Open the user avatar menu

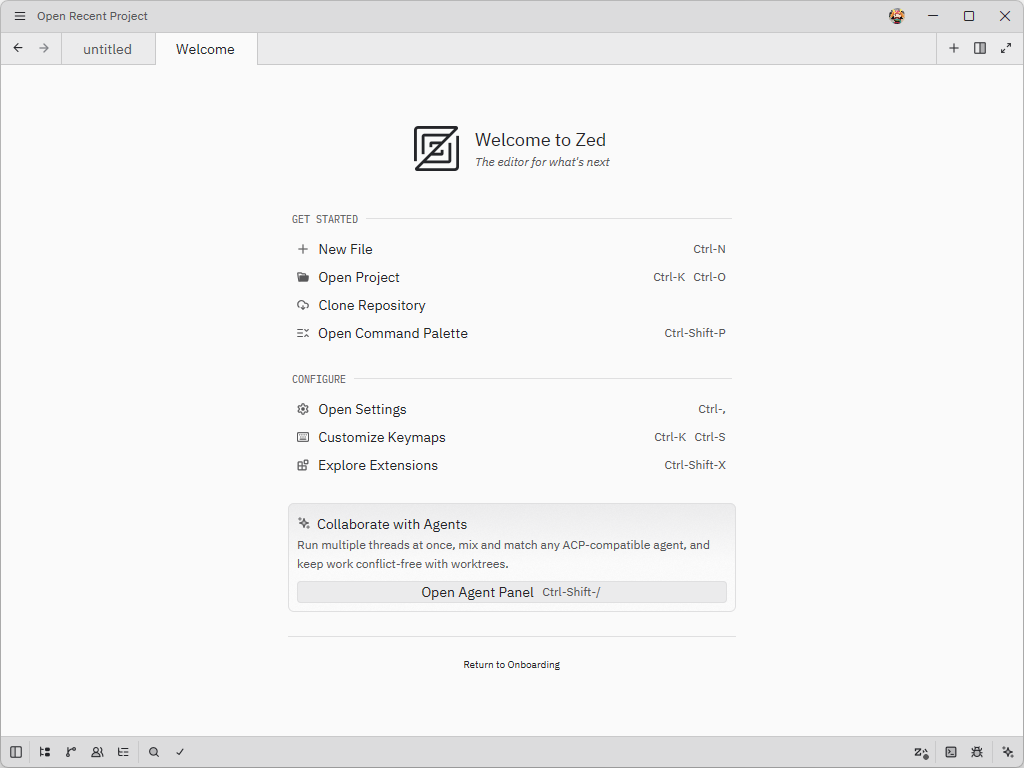tap(897, 16)
